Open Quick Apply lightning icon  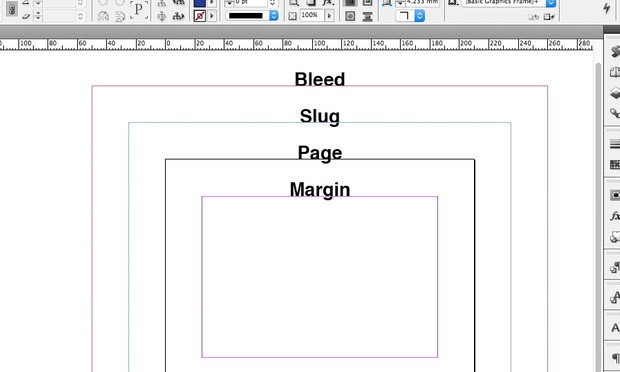(x=606, y=8)
